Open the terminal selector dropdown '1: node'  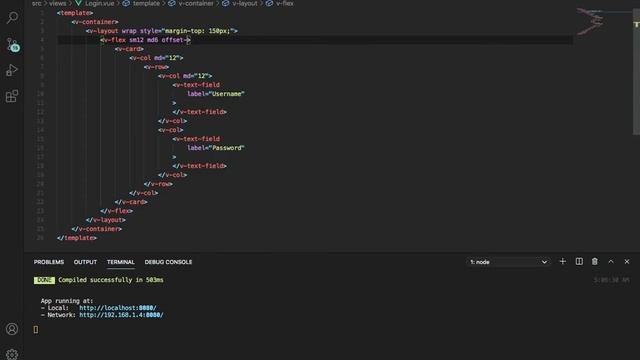(x=508, y=262)
